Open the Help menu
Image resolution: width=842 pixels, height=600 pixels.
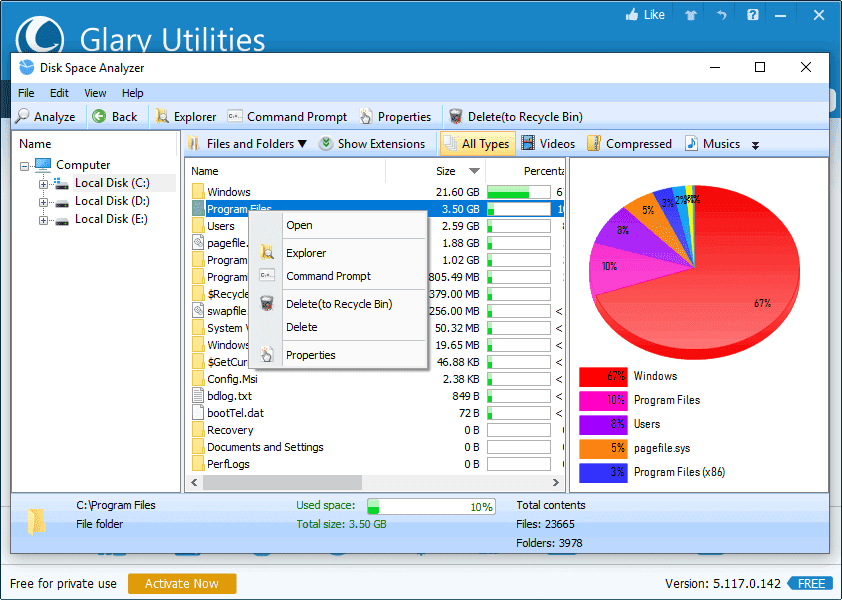(132, 93)
